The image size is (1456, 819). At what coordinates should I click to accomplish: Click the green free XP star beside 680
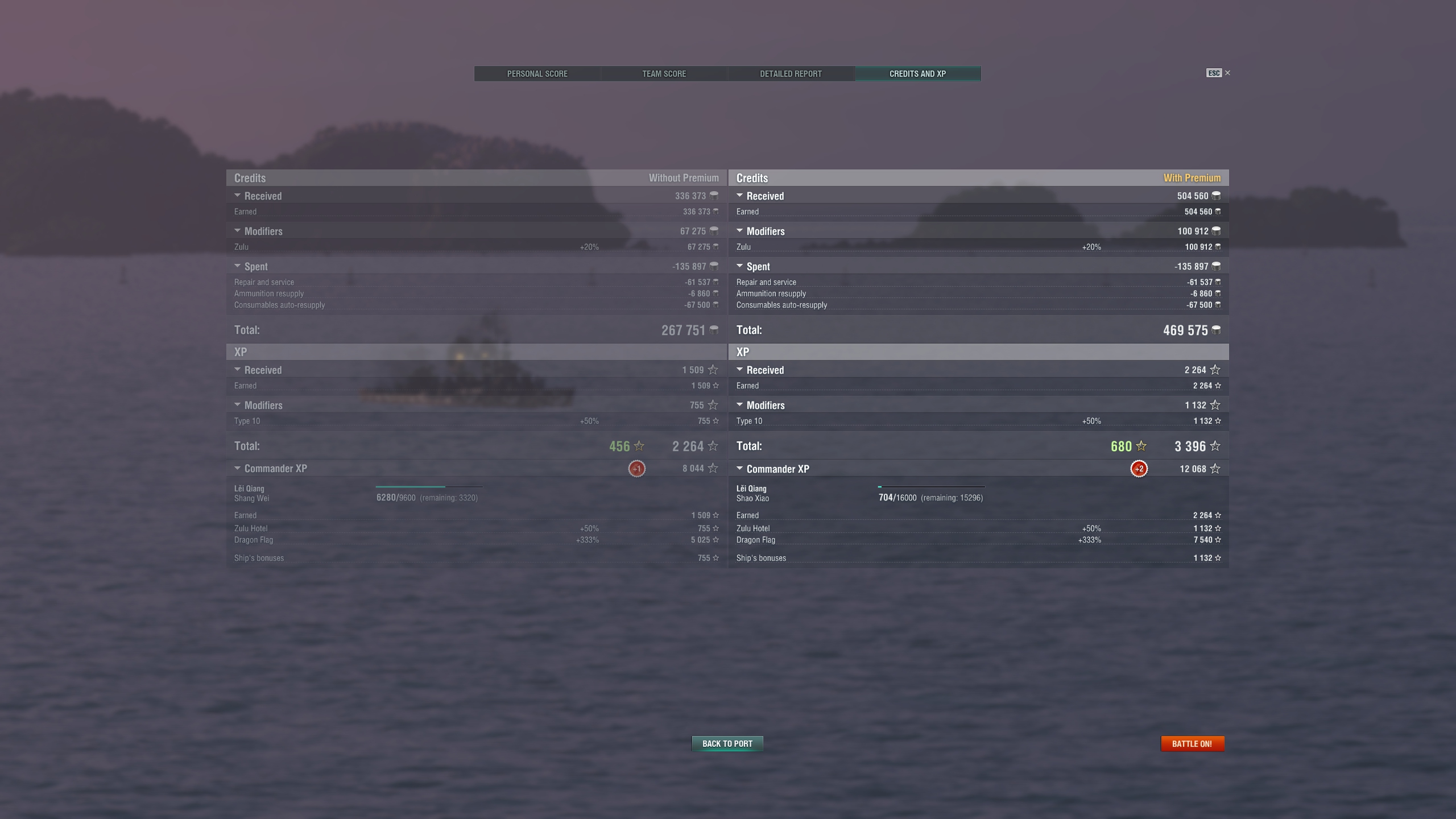(1141, 446)
